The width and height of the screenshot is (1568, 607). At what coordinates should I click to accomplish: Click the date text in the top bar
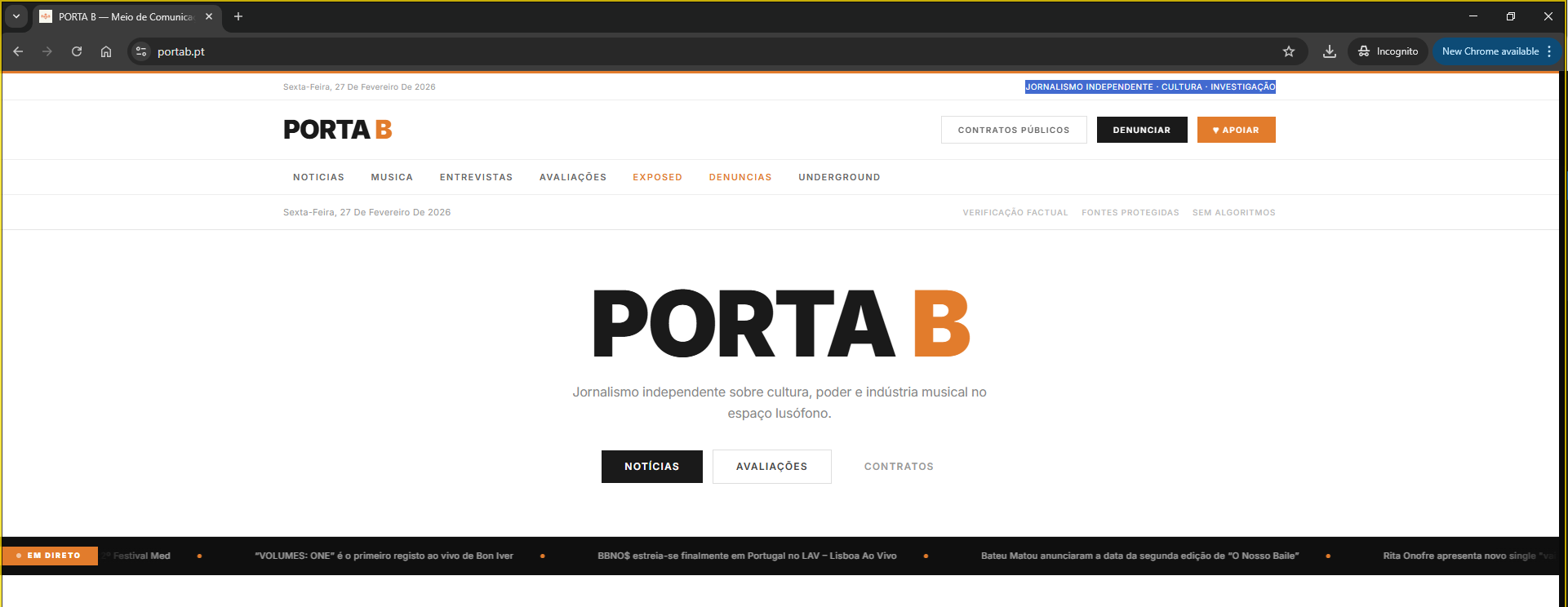pyautogui.click(x=359, y=86)
